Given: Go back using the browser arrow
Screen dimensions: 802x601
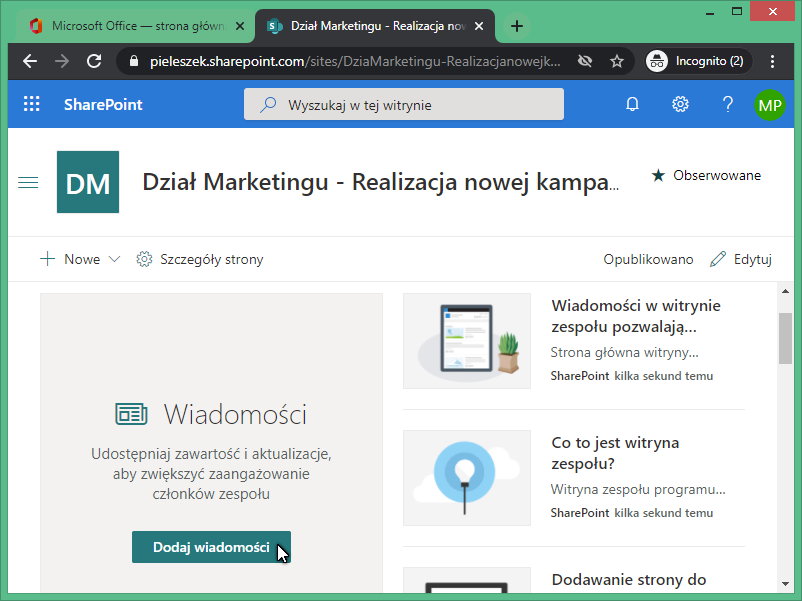Looking at the screenshot, I should tap(29, 61).
